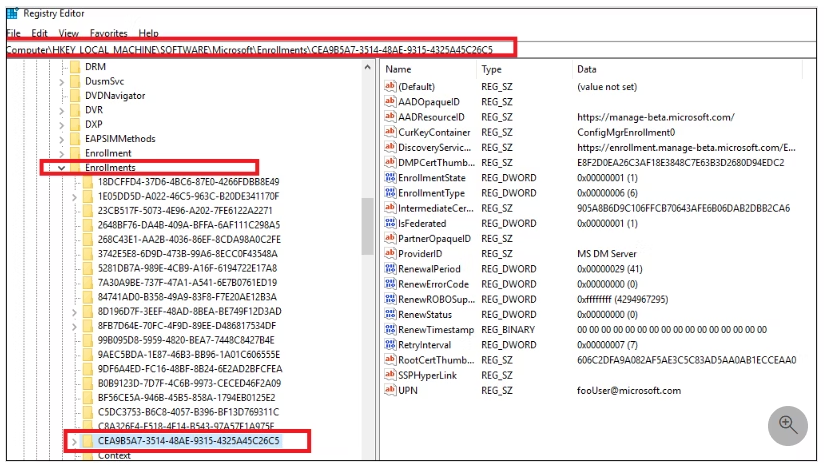Click the RenewalPeriod DWORD icon

(x=390, y=268)
